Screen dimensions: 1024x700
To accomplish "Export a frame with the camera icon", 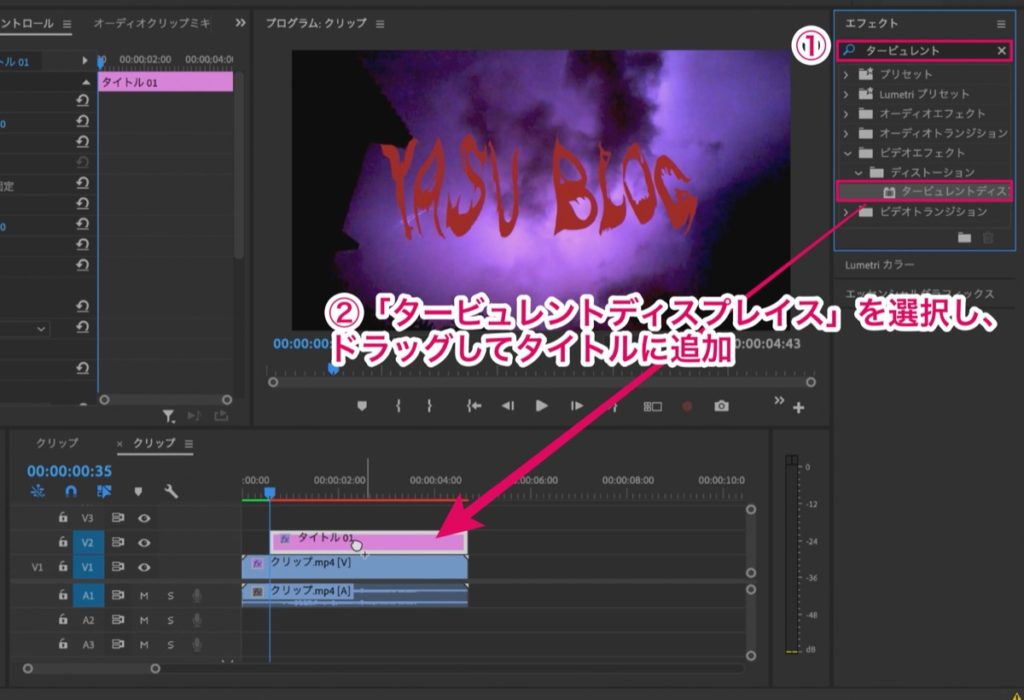I will (x=721, y=406).
